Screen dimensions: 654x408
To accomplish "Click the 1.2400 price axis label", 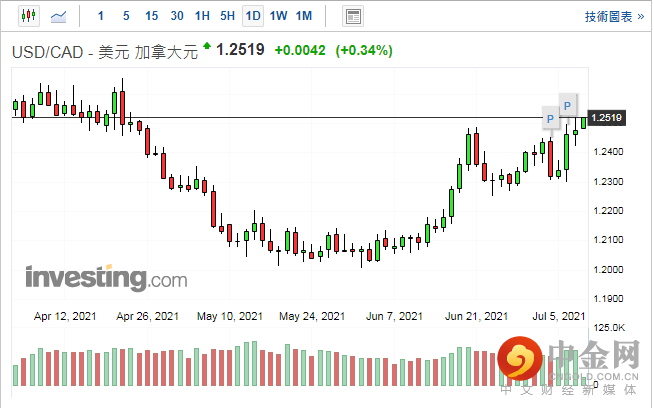I will coord(608,152).
